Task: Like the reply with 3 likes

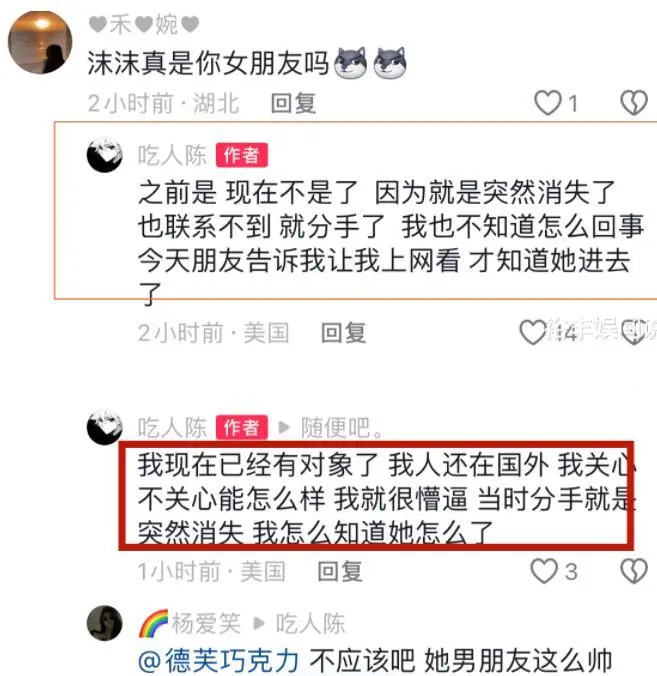Action: pyautogui.click(x=544, y=571)
